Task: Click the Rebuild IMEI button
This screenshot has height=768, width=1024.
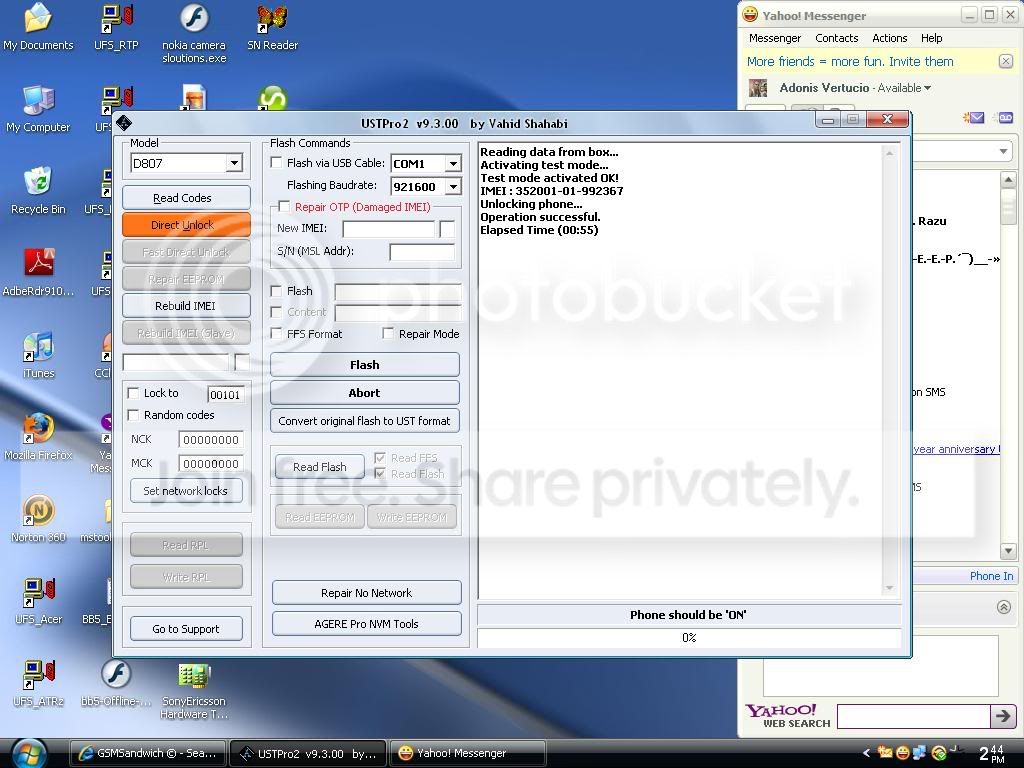Action: click(x=186, y=306)
